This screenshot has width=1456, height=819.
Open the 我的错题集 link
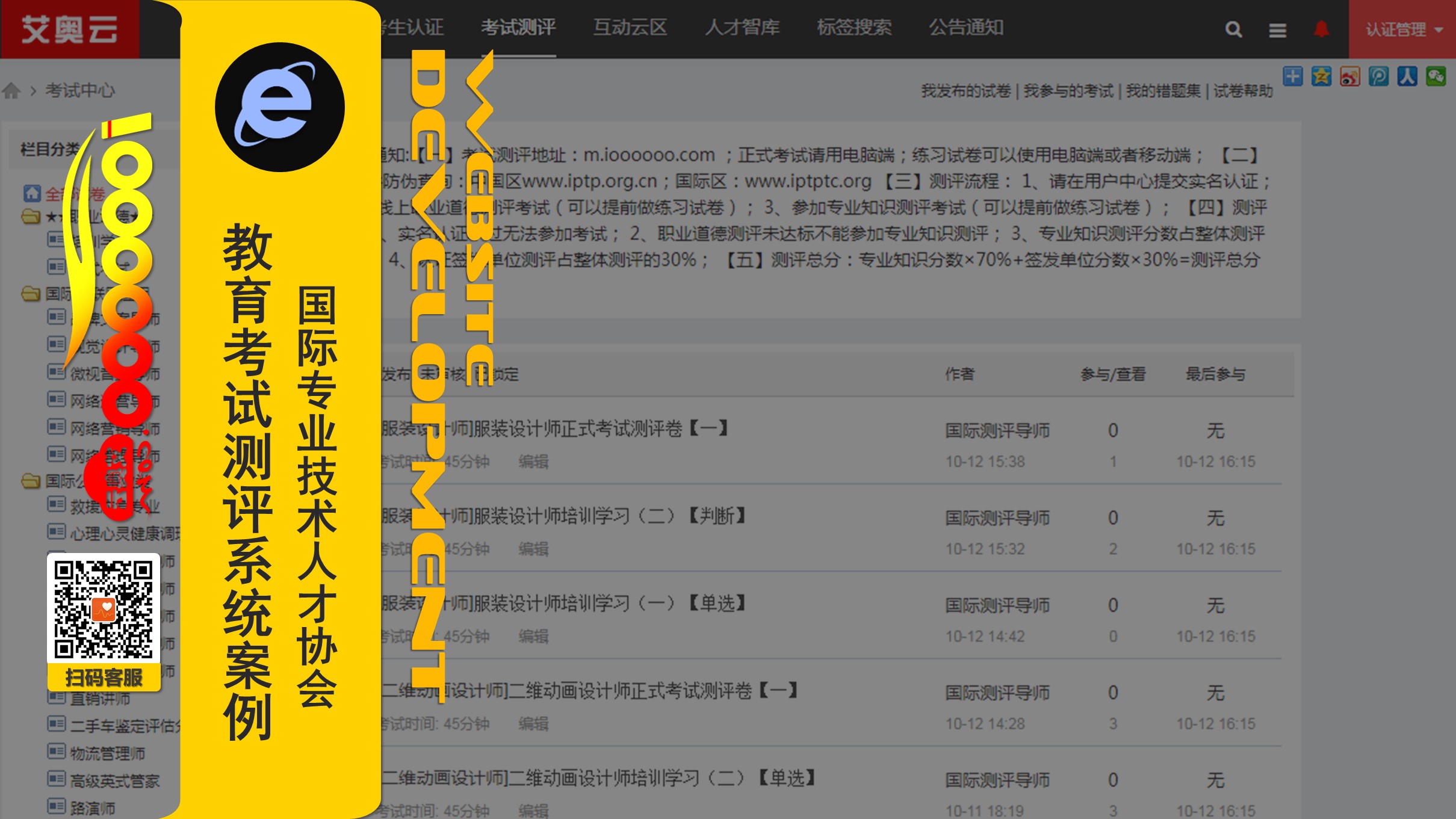tap(1163, 91)
